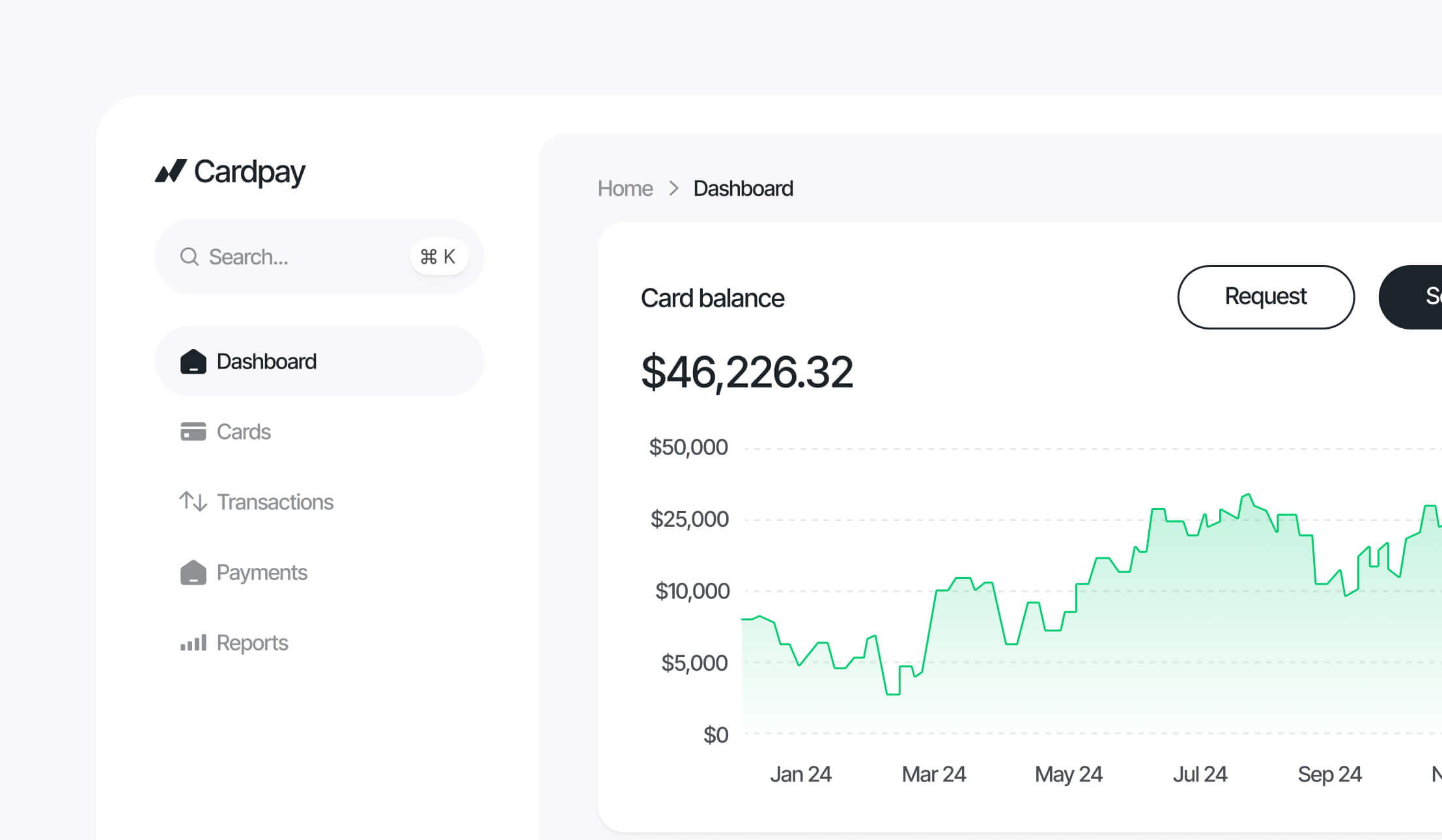Viewport: 1442px width, 840px height.
Task: Navigate to the Payments page
Action: (x=262, y=572)
